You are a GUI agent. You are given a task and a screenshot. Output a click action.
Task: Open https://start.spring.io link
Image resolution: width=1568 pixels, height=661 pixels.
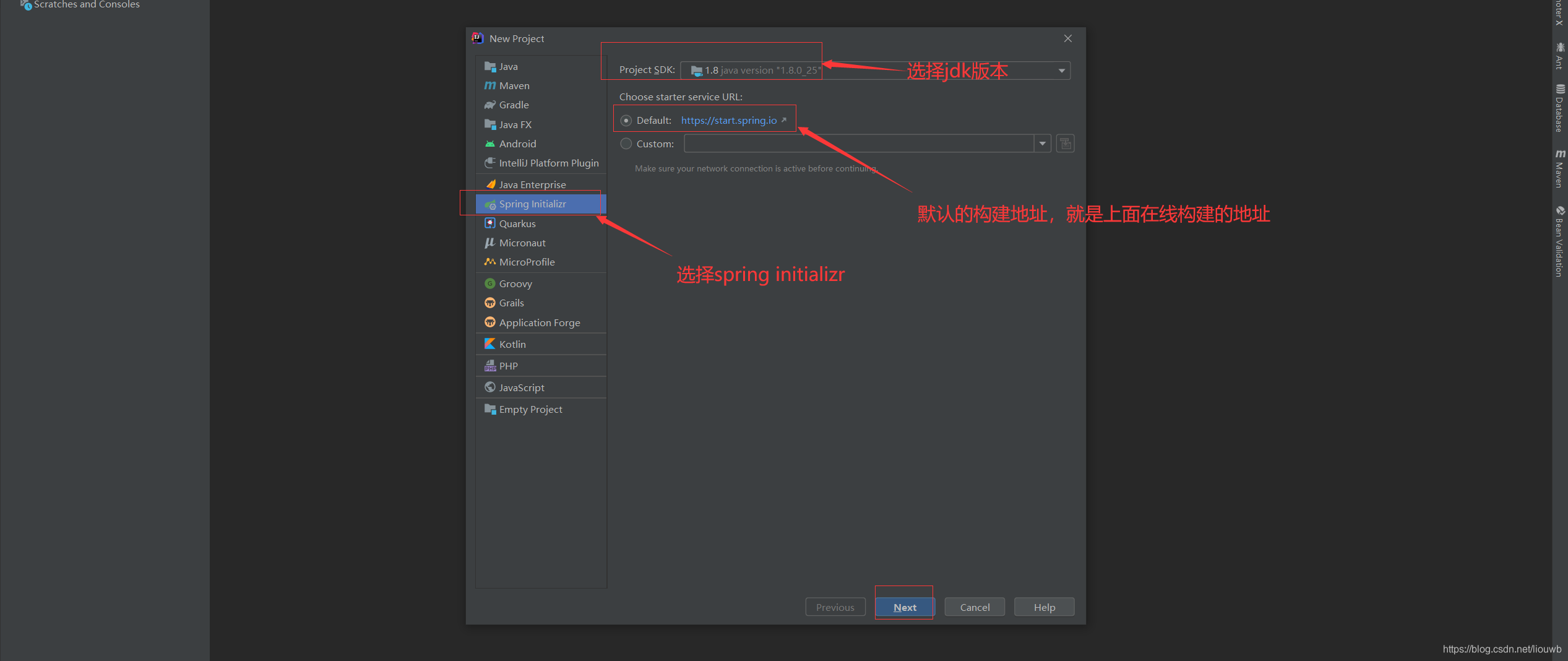pyautogui.click(x=729, y=120)
